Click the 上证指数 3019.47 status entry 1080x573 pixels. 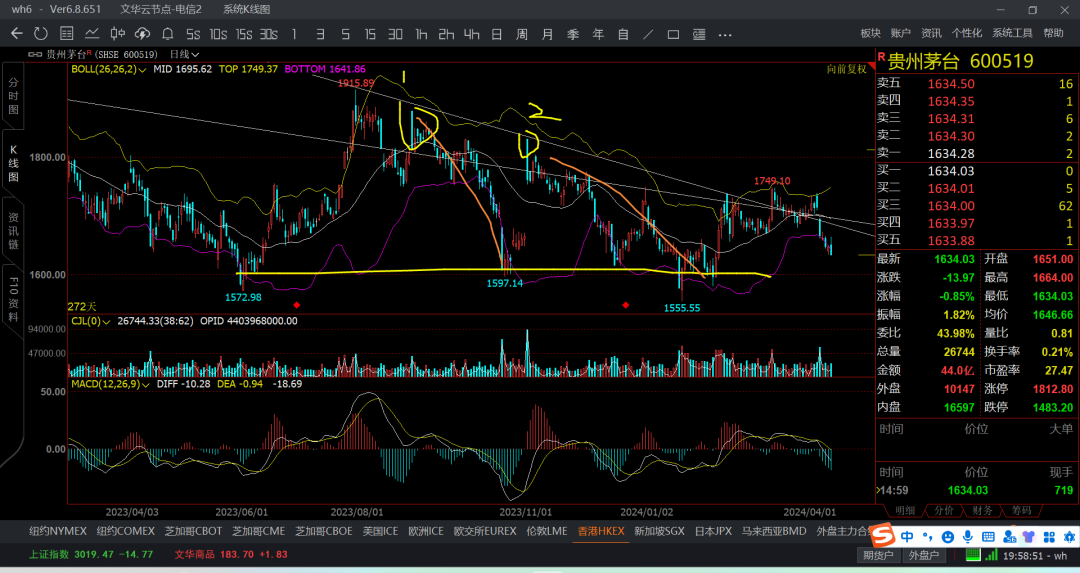point(91,554)
